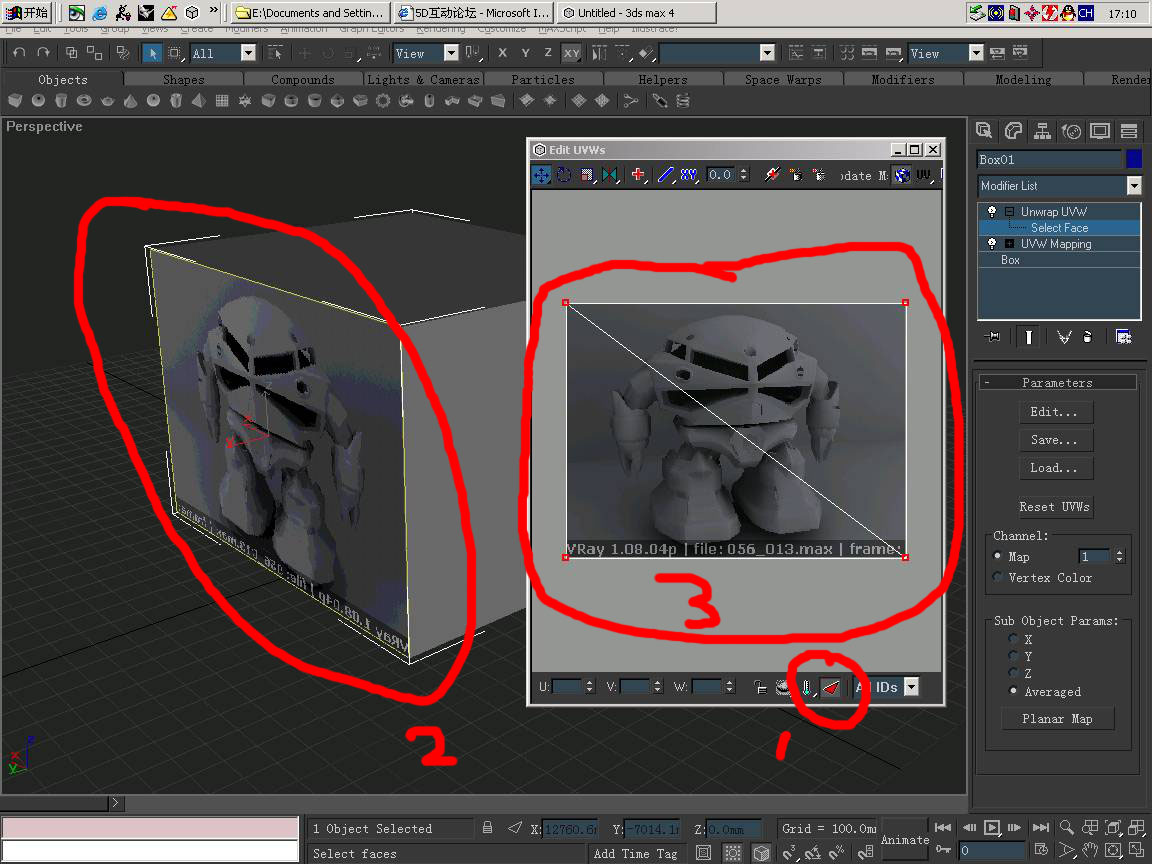1152x864 pixels.
Task: Restrict transform to XY plane
Action: [572, 53]
